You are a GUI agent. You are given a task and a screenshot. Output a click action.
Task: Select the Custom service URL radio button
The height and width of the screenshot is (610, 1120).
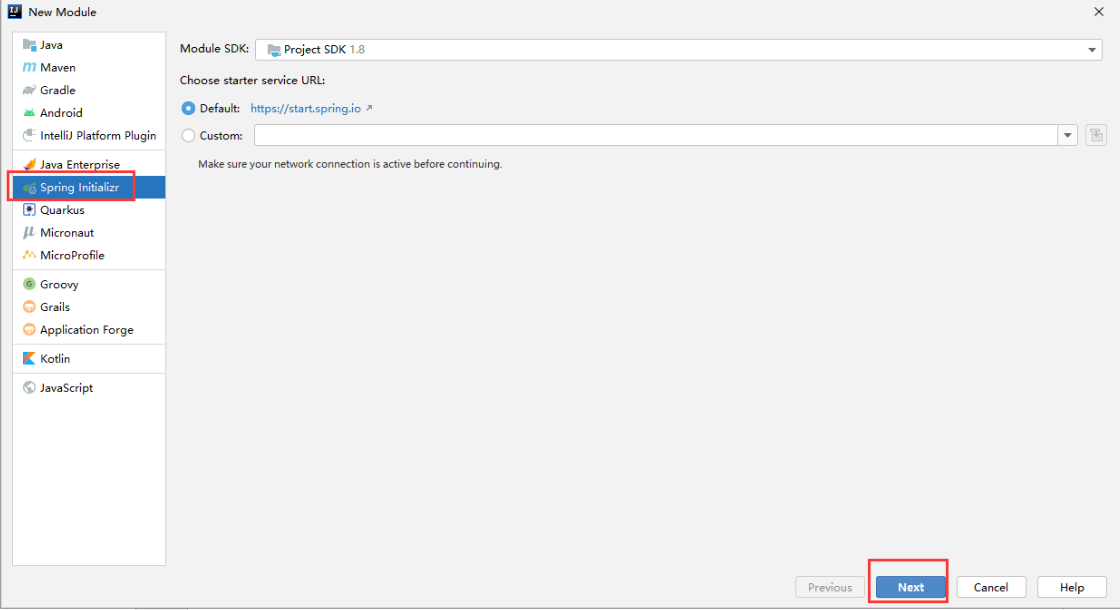click(x=188, y=136)
